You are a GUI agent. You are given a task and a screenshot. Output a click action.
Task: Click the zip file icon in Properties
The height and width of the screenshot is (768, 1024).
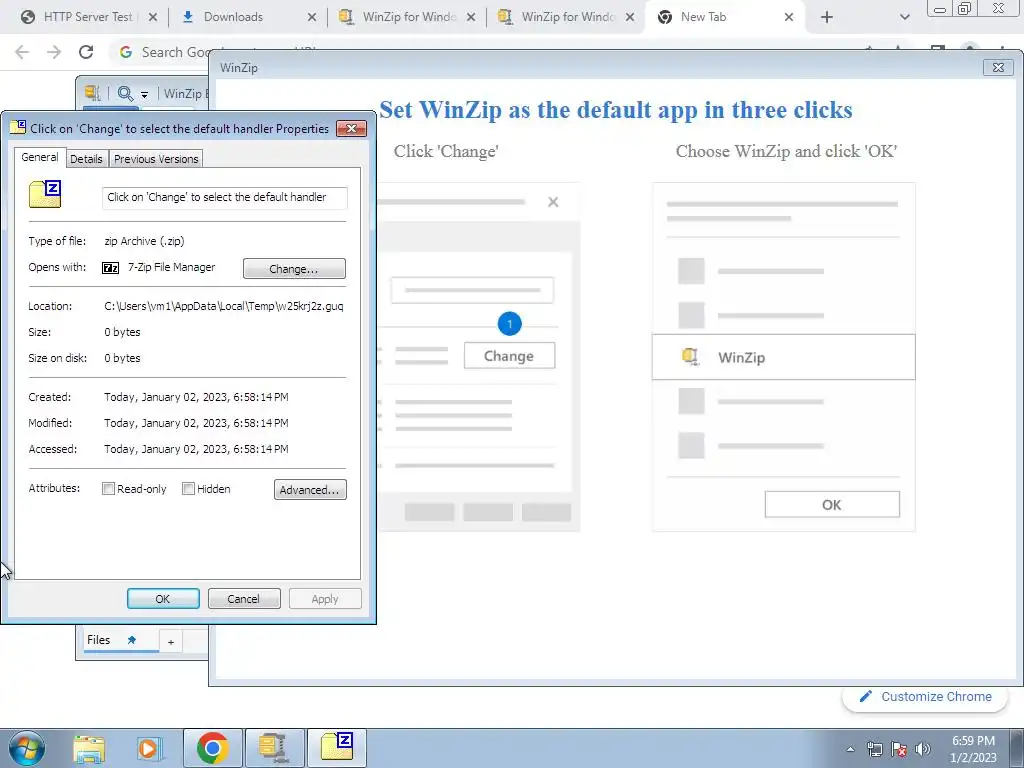click(45, 194)
